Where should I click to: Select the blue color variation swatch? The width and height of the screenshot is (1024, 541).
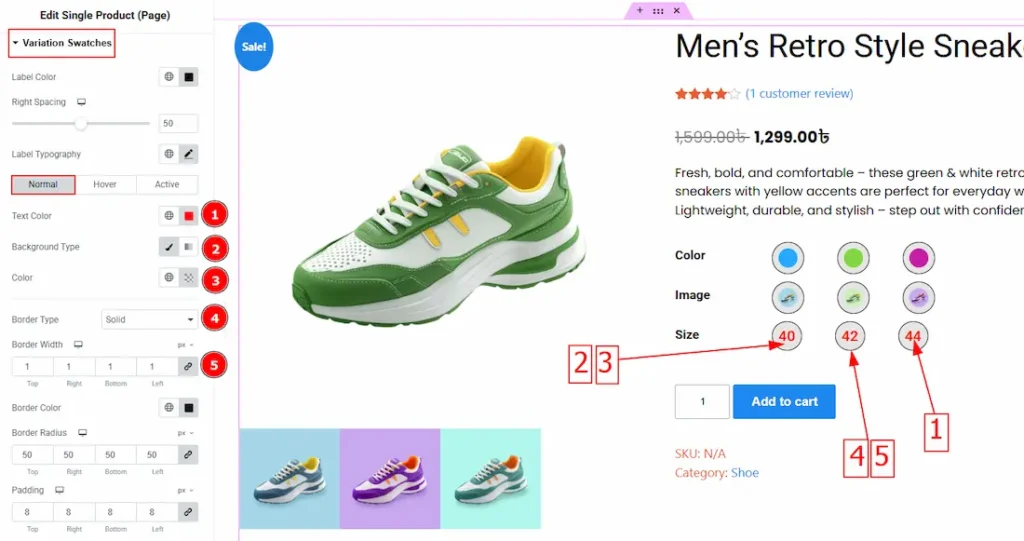(x=787, y=258)
